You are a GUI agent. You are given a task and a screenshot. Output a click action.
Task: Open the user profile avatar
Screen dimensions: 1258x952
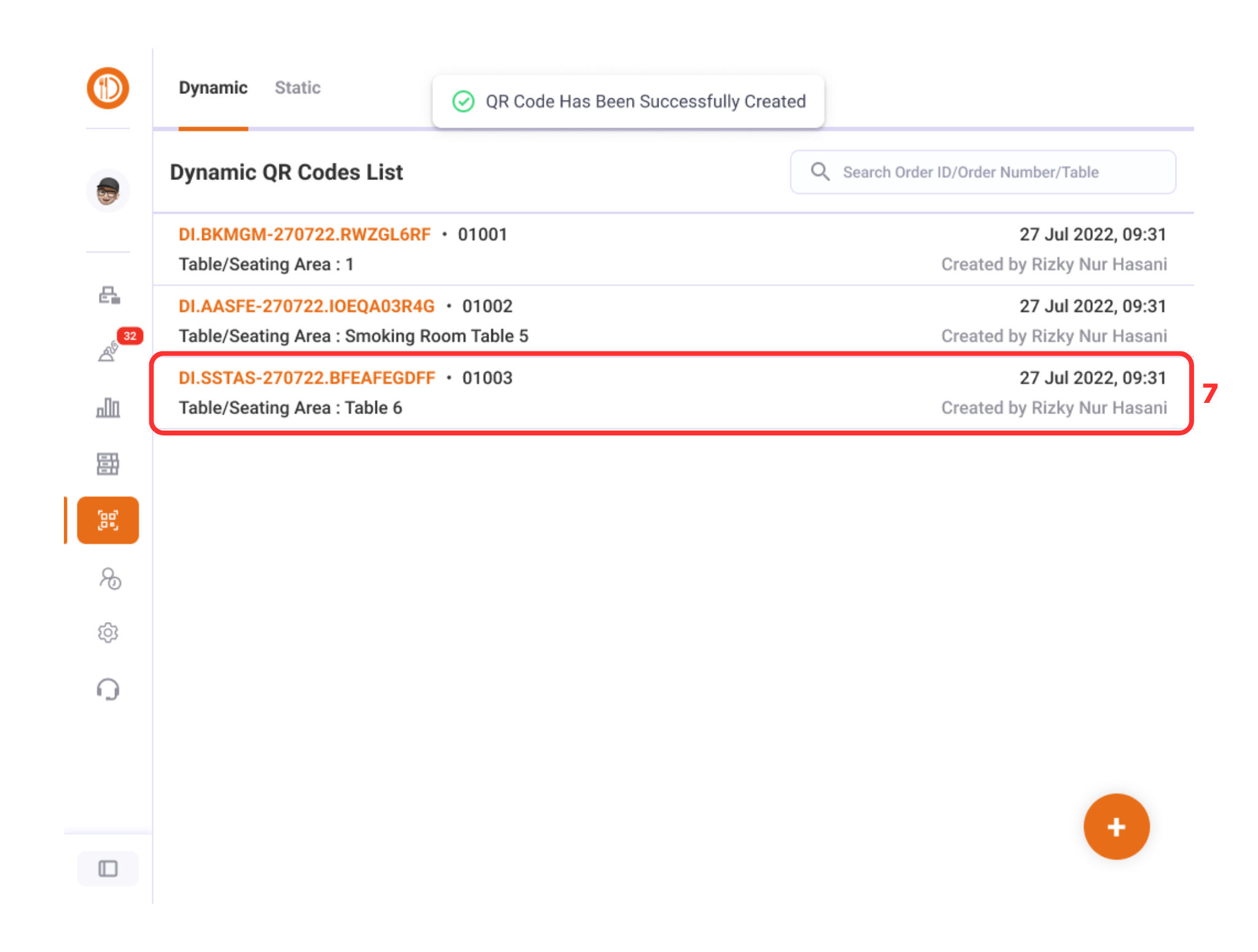[107, 191]
